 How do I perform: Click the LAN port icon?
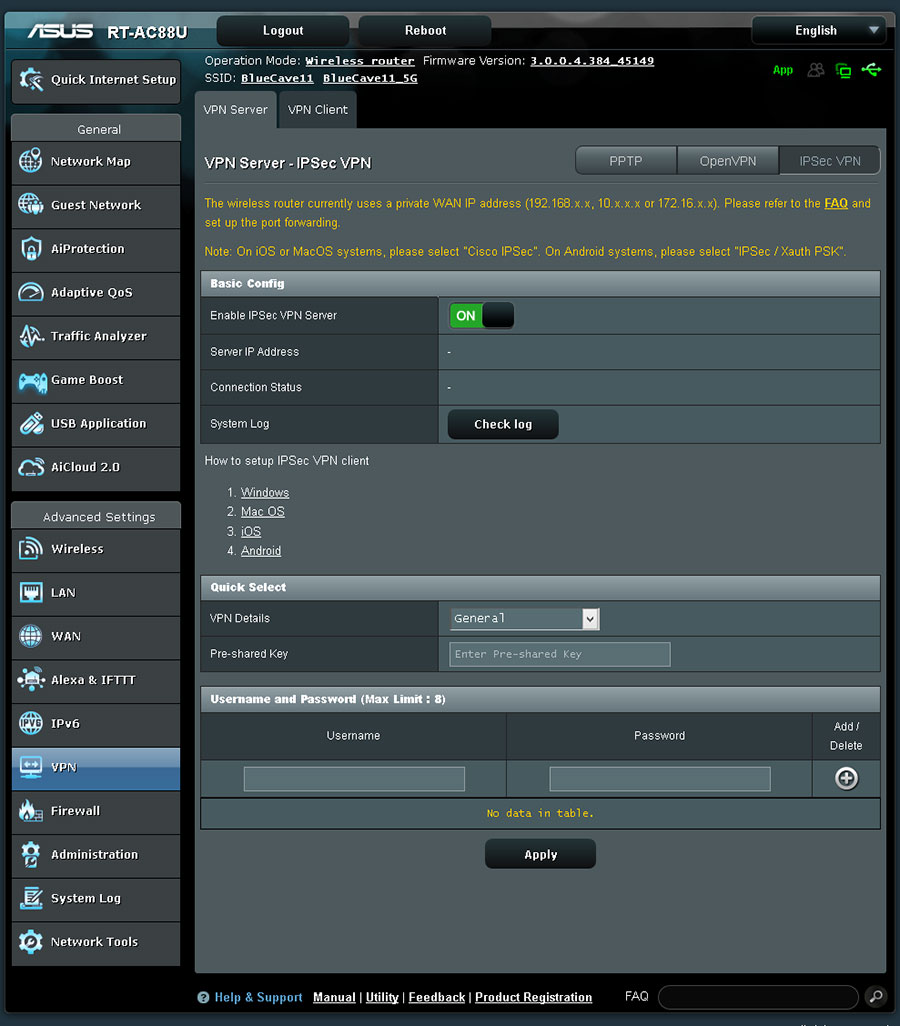tap(31, 593)
